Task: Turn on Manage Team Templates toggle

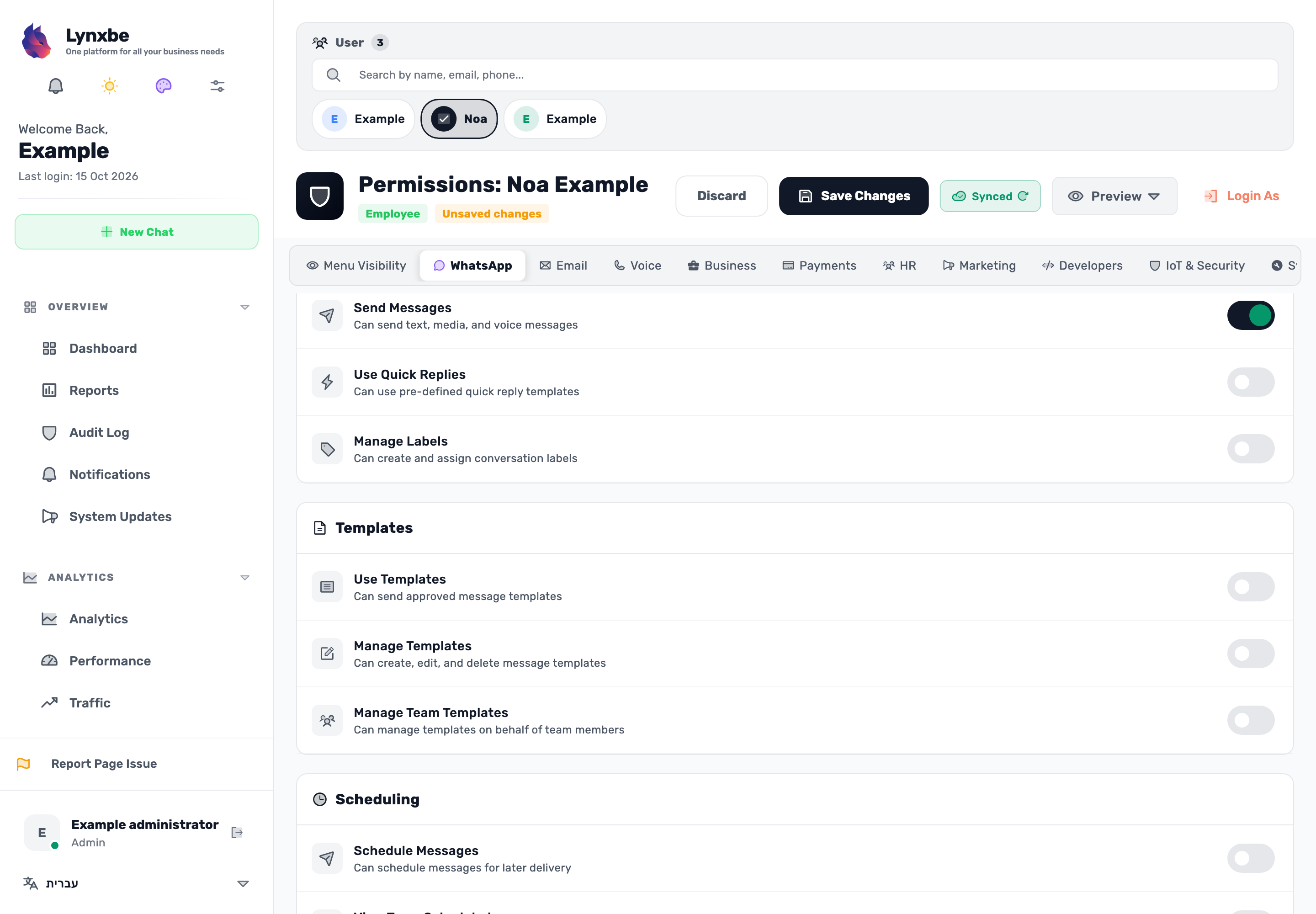Action: [1251, 720]
